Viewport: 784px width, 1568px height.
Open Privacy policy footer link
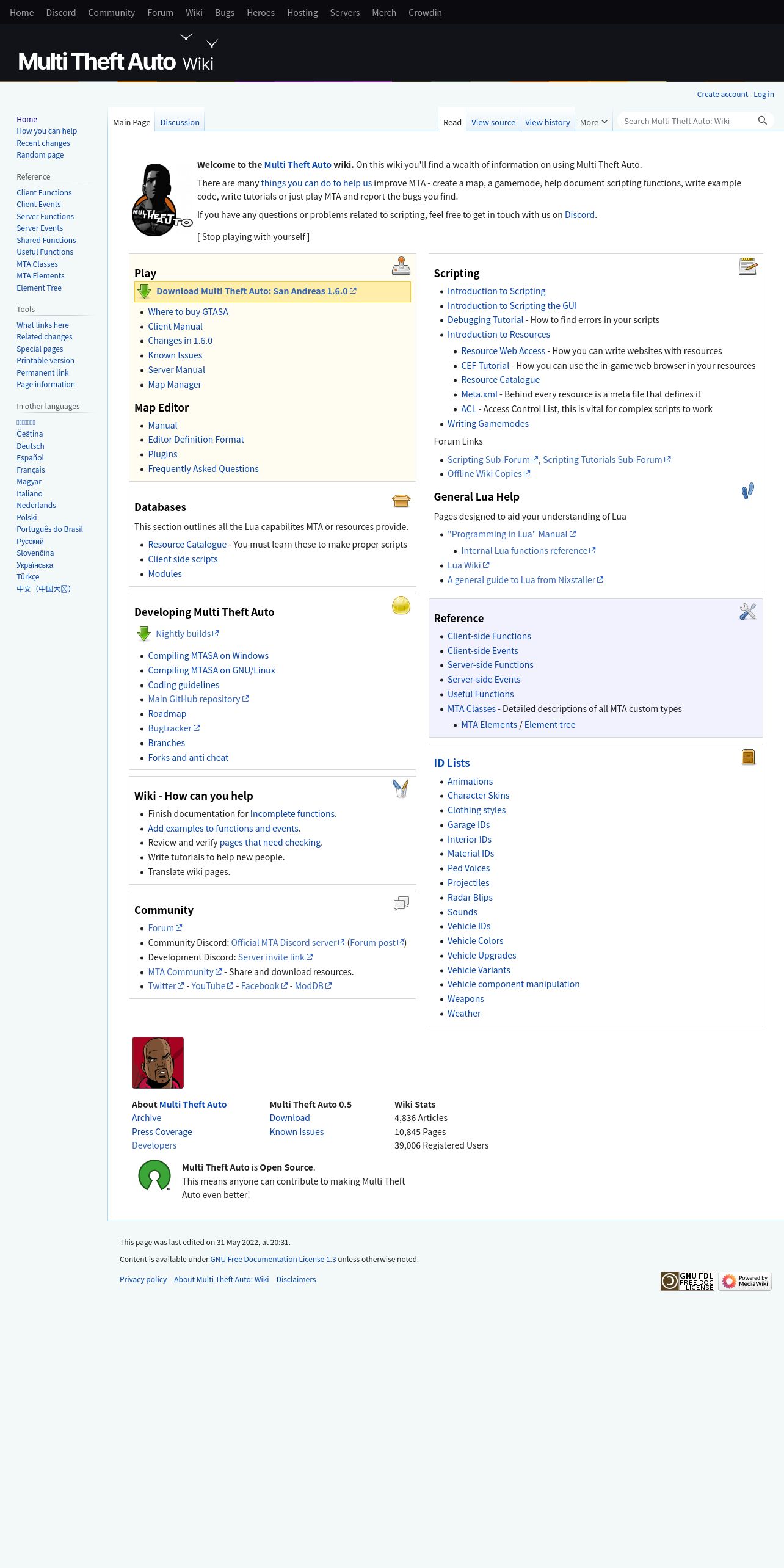pyautogui.click(x=143, y=1279)
